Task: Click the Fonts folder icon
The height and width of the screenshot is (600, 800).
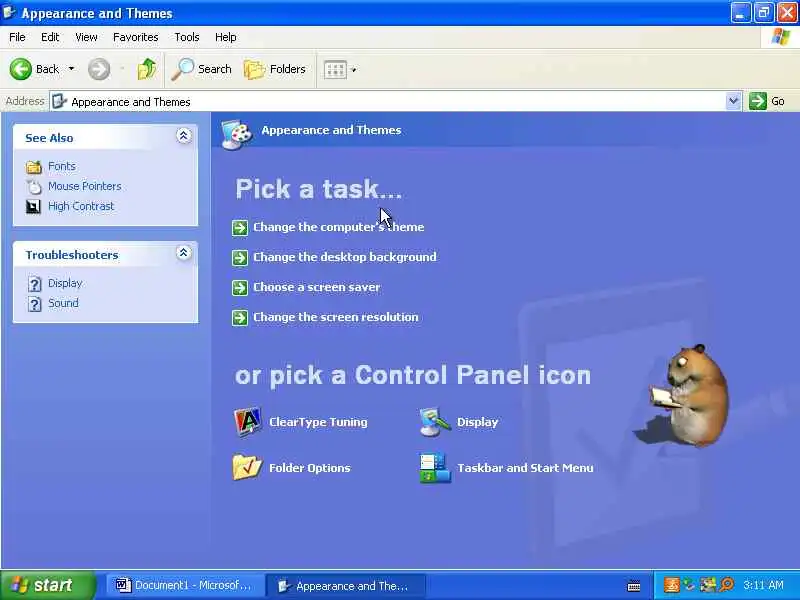Action: point(34,167)
